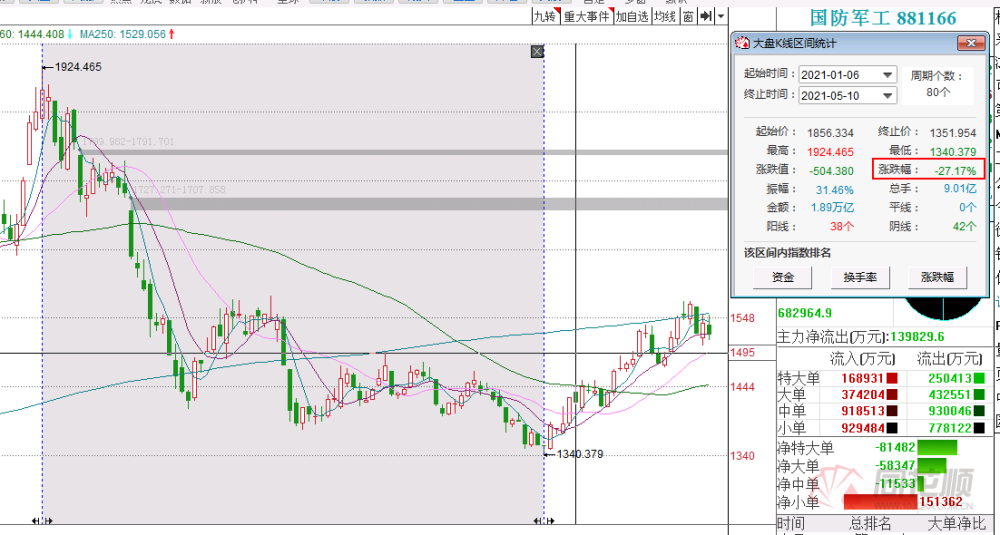This screenshot has height=535, width=1000.
Task: Click the 窗 window button
Action: point(688,17)
